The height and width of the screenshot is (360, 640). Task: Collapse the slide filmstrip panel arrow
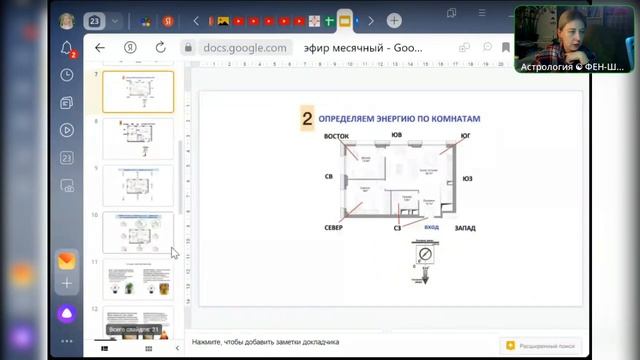click(x=177, y=348)
